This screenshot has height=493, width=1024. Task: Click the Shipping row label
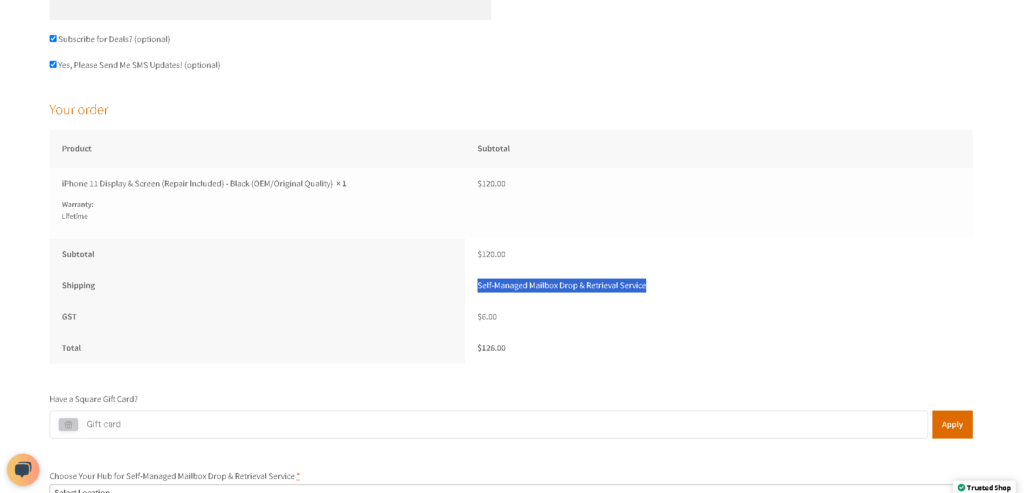78,285
